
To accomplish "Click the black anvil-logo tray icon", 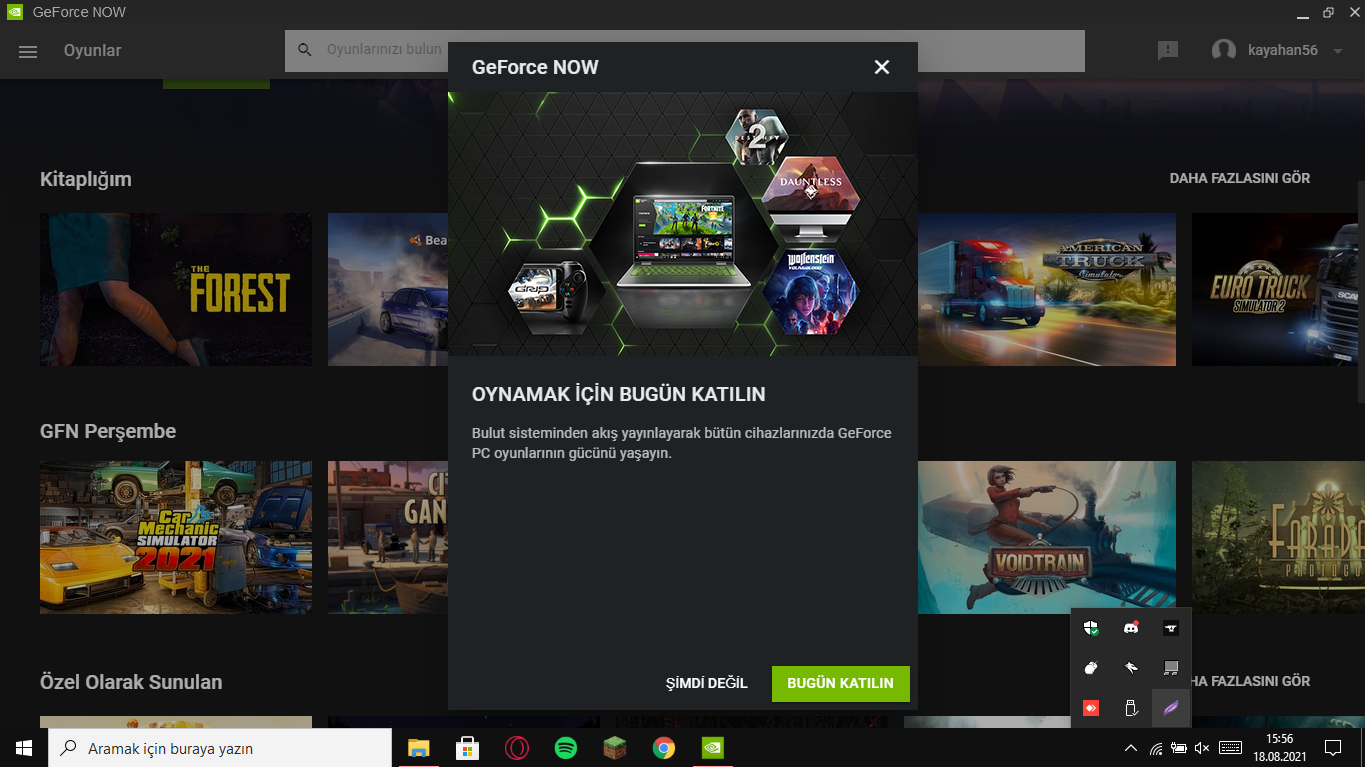I will (1171, 628).
